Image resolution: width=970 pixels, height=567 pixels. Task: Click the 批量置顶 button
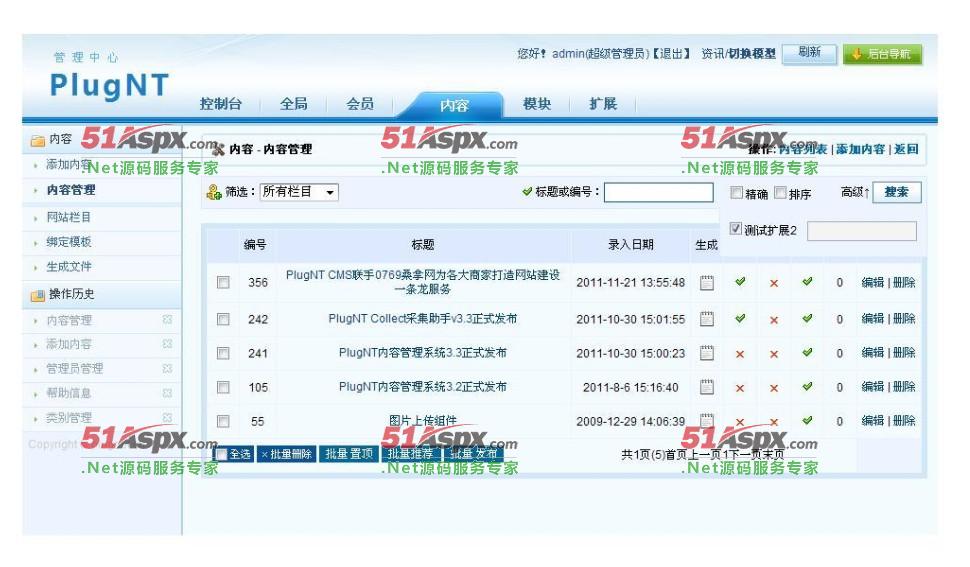[x=349, y=454]
